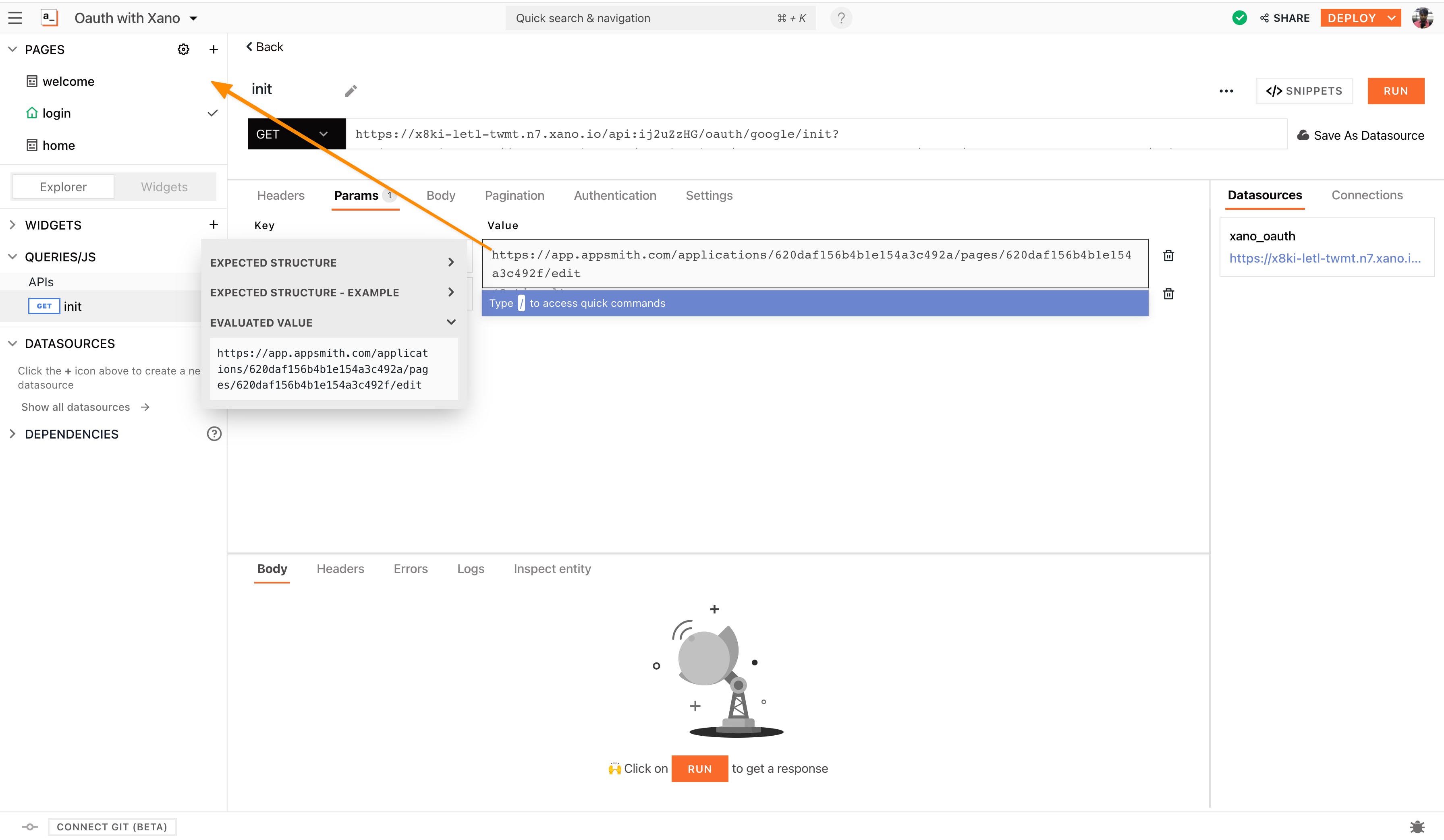Open the three-dots more options menu
This screenshot has width=1444, height=840.
point(1226,91)
